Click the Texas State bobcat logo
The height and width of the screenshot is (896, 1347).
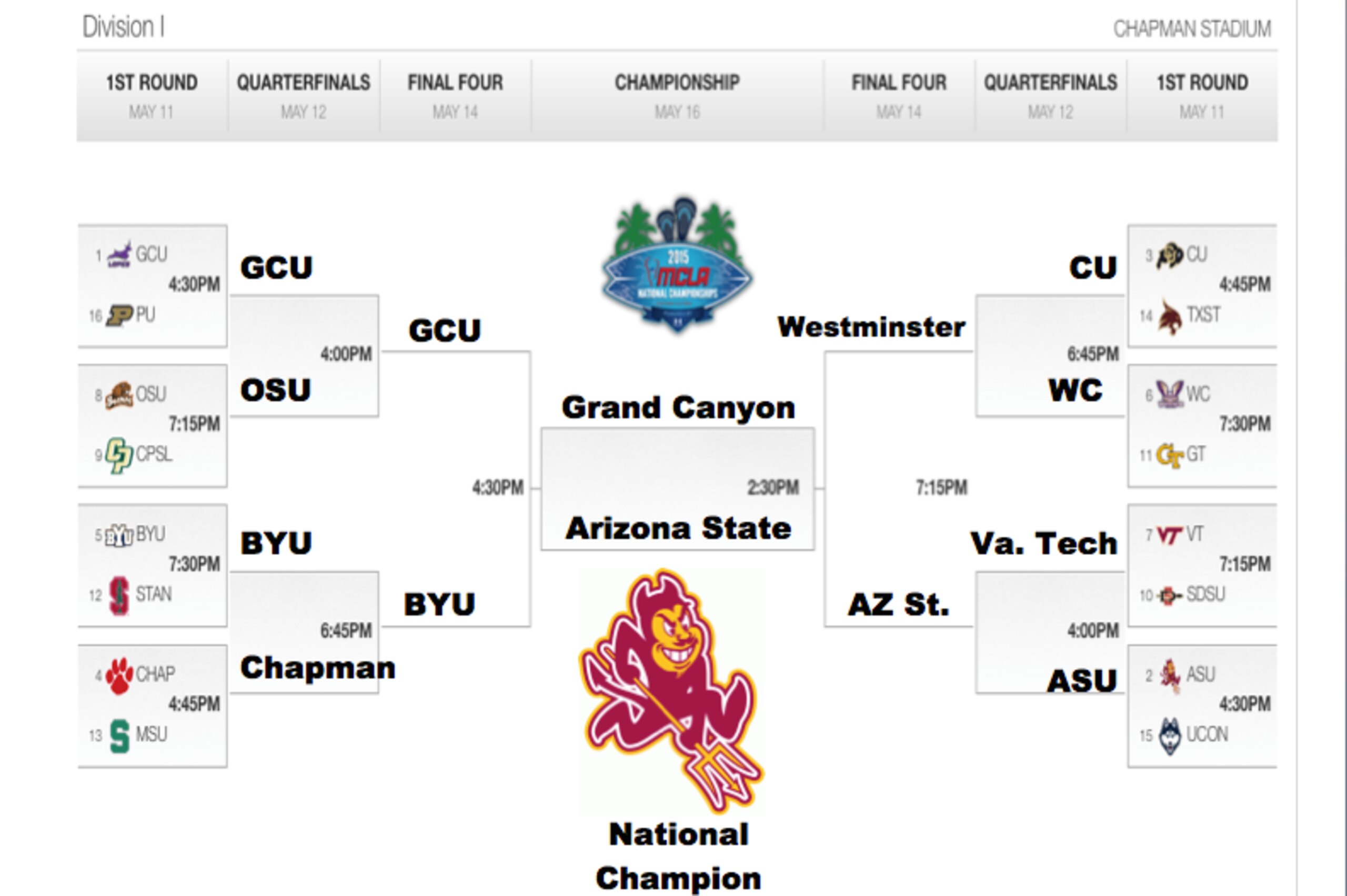1170,317
